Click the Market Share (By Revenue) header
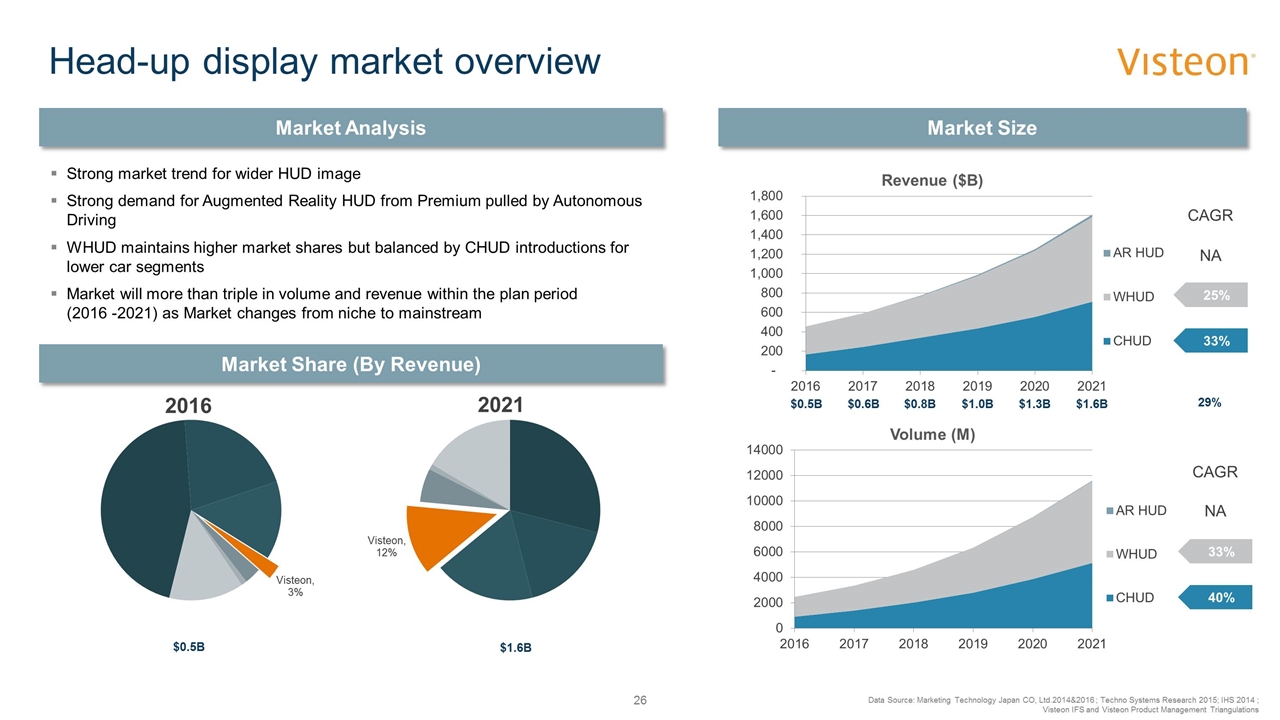Screen dimensions: 1280x720 pos(351,363)
